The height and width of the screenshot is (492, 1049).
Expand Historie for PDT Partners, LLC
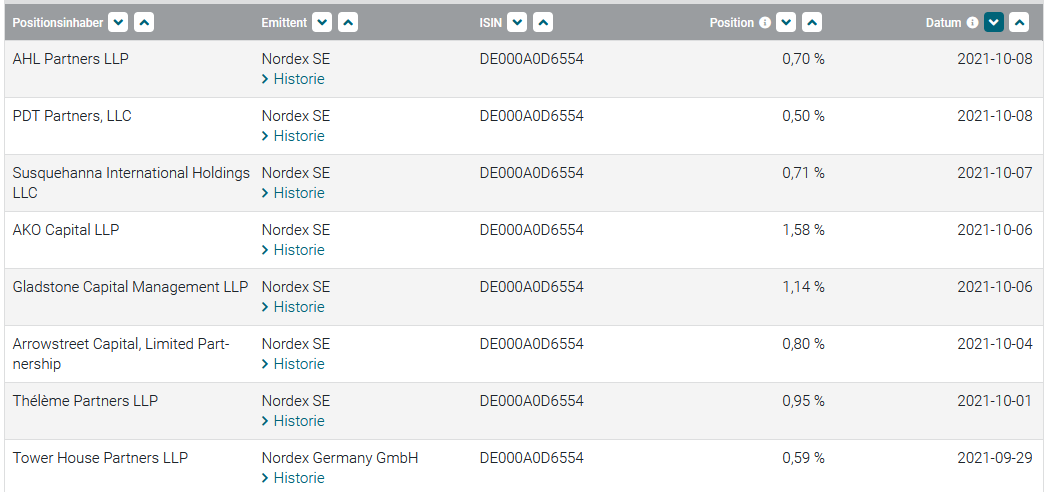(x=293, y=136)
